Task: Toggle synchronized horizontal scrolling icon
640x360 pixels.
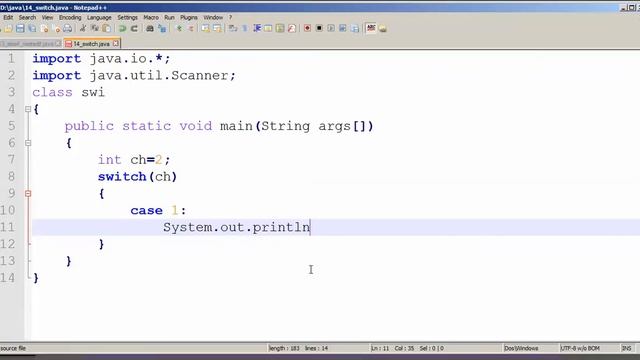Action: [x=217, y=28]
